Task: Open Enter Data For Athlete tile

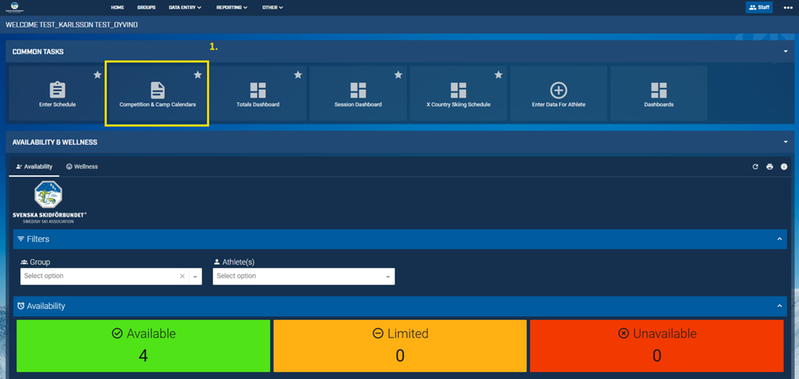Action: [x=558, y=93]
